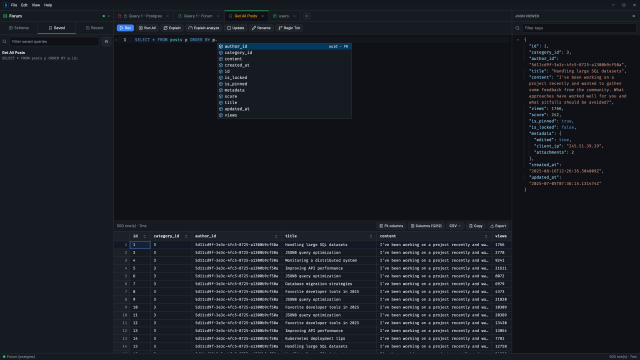Collapse the code fold arrow on line 1
This screenshot has height=360, width=640.
coord(116,40)
